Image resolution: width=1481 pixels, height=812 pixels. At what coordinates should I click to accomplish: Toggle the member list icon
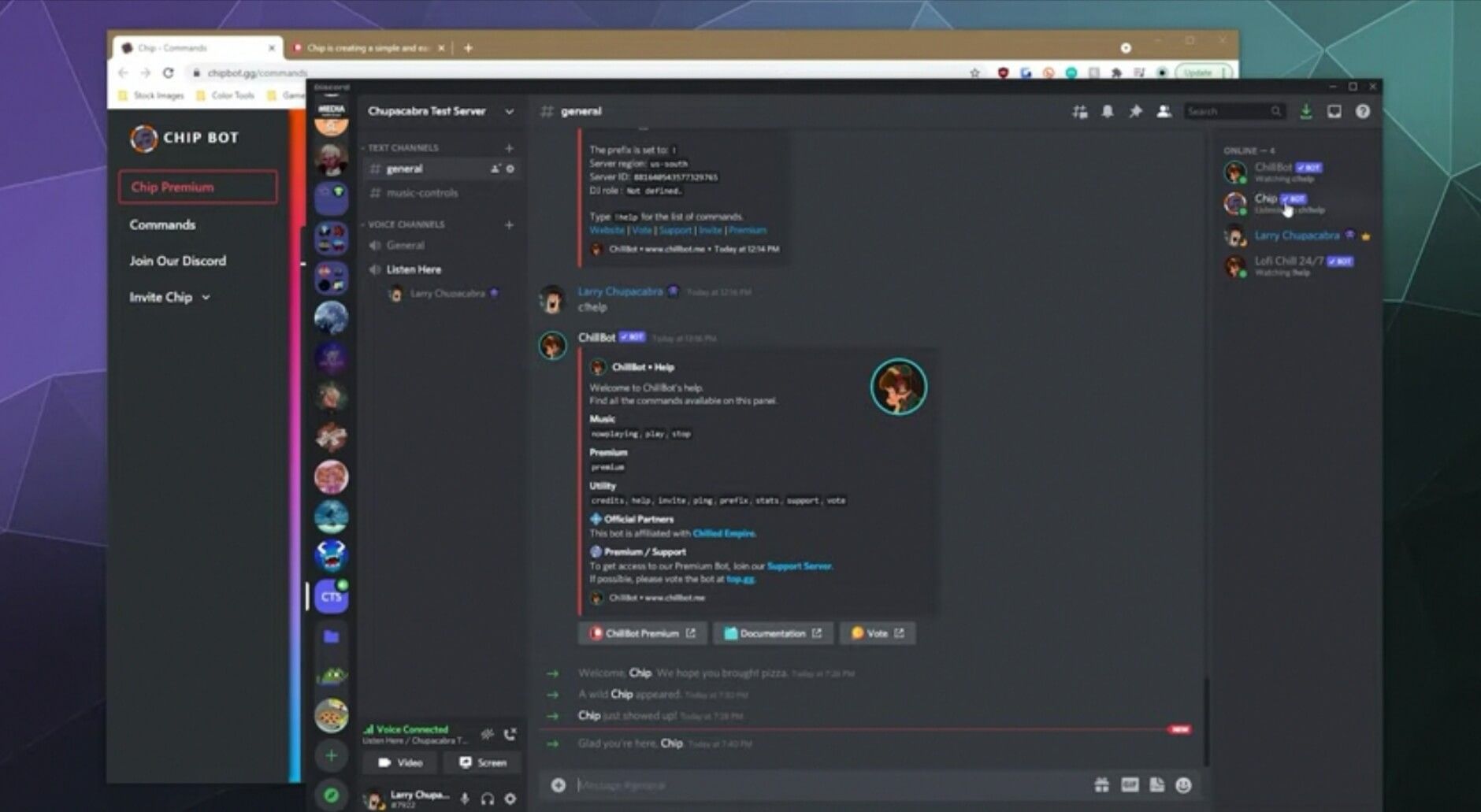tap(1164, 112)
